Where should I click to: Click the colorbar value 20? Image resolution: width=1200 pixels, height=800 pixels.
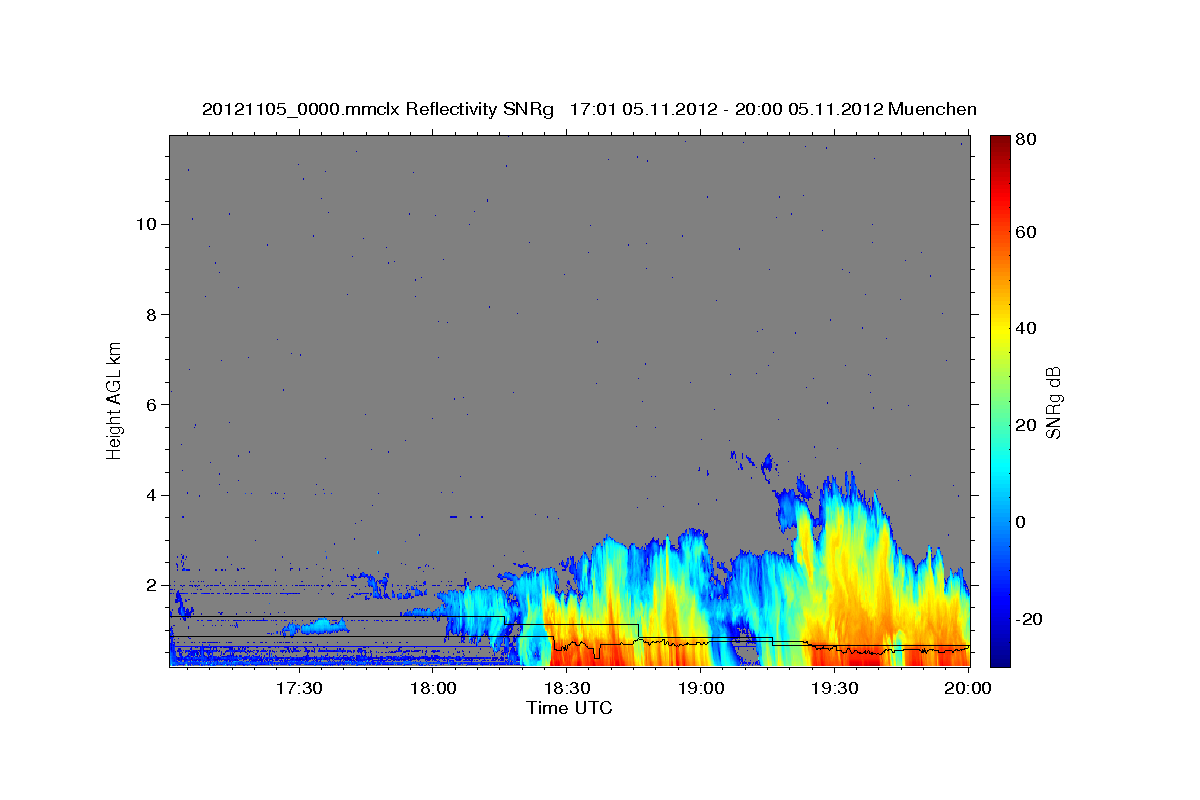click(1025, 425)
